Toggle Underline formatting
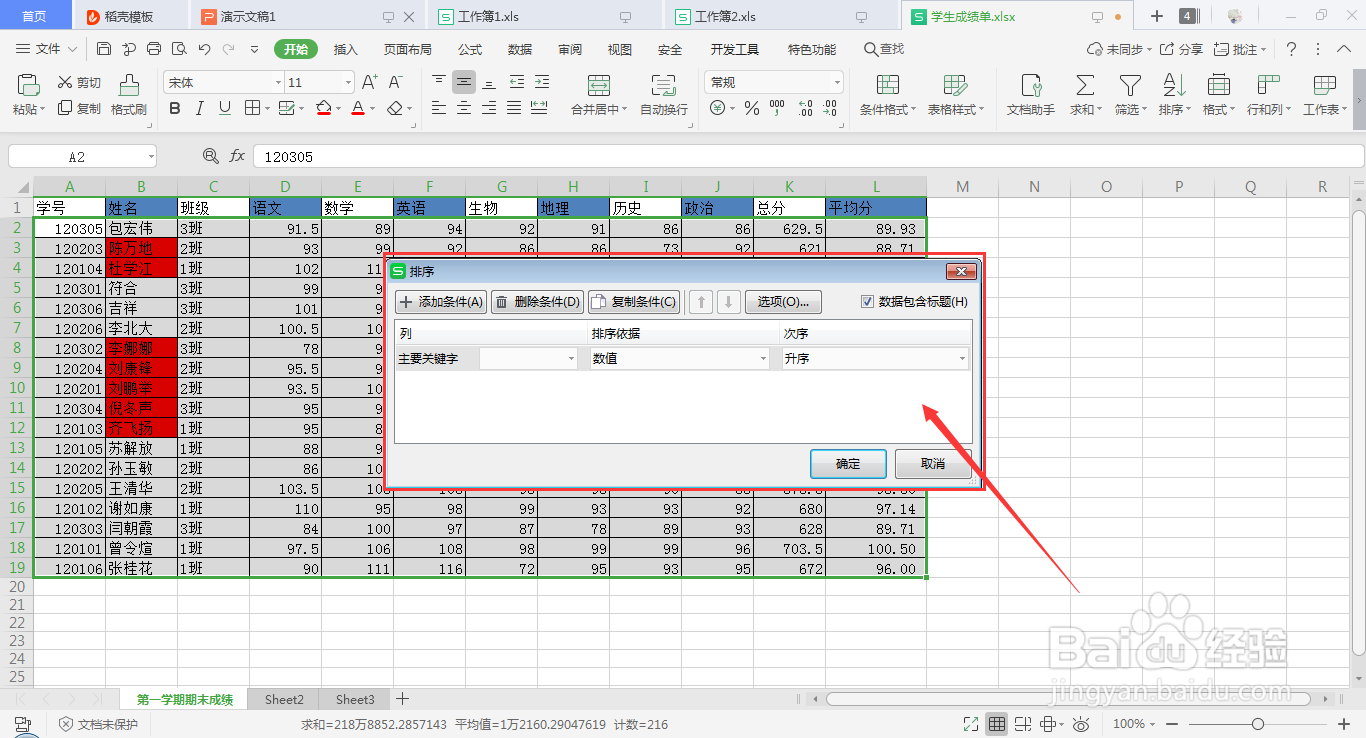The image size is (1366, 738). (225, 108)
